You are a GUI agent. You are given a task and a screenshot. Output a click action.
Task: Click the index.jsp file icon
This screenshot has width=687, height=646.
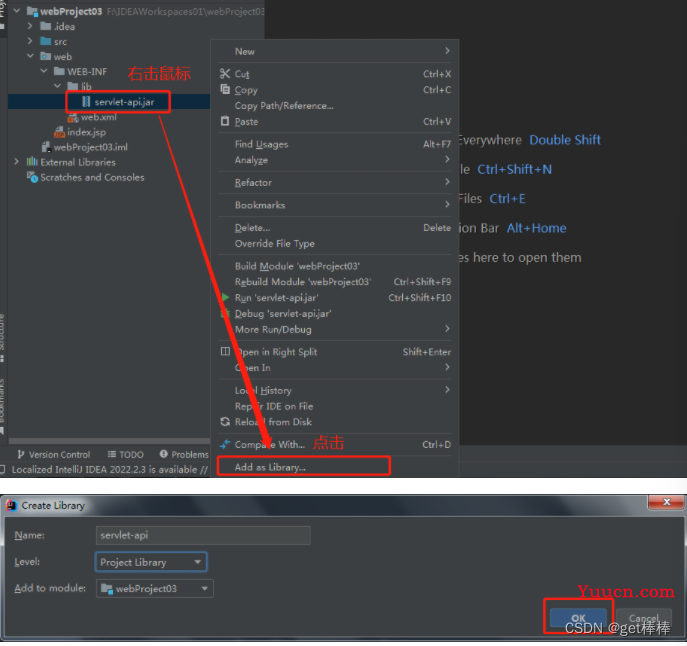pos(59,132)
